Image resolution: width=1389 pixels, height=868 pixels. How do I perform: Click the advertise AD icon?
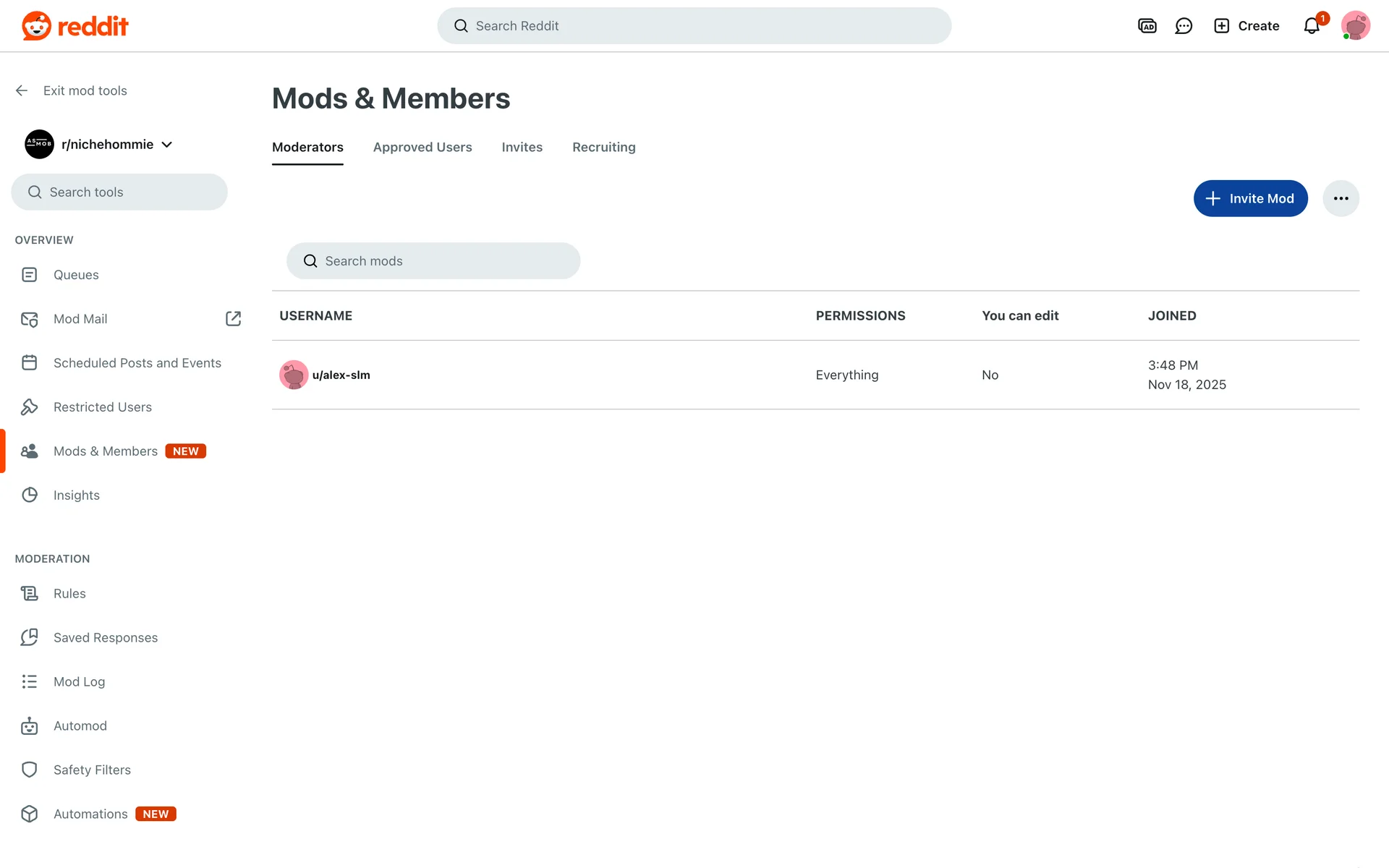(x=1147, y=26)
